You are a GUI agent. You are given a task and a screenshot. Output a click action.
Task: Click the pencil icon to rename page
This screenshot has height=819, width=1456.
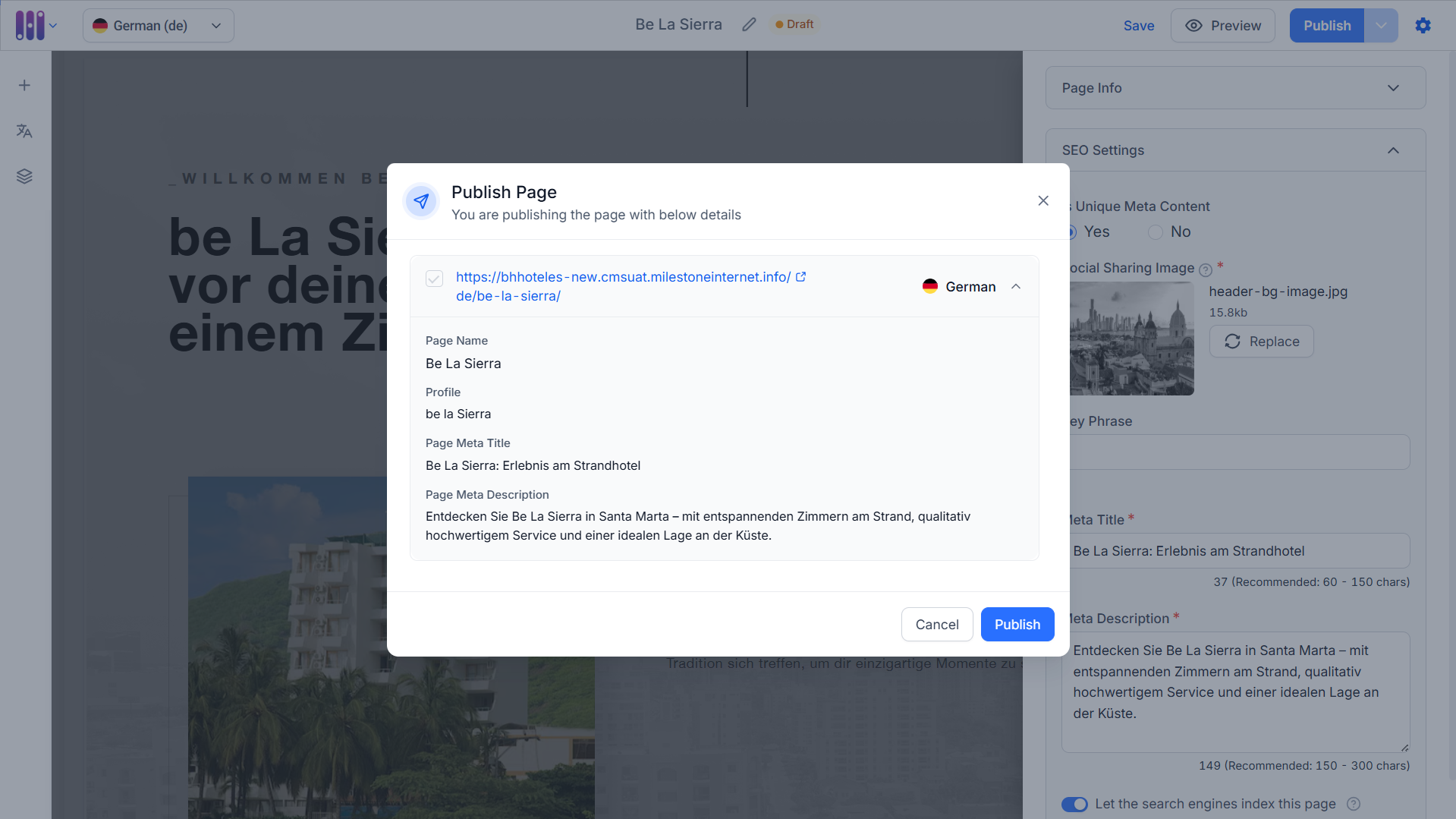[749, 25]
